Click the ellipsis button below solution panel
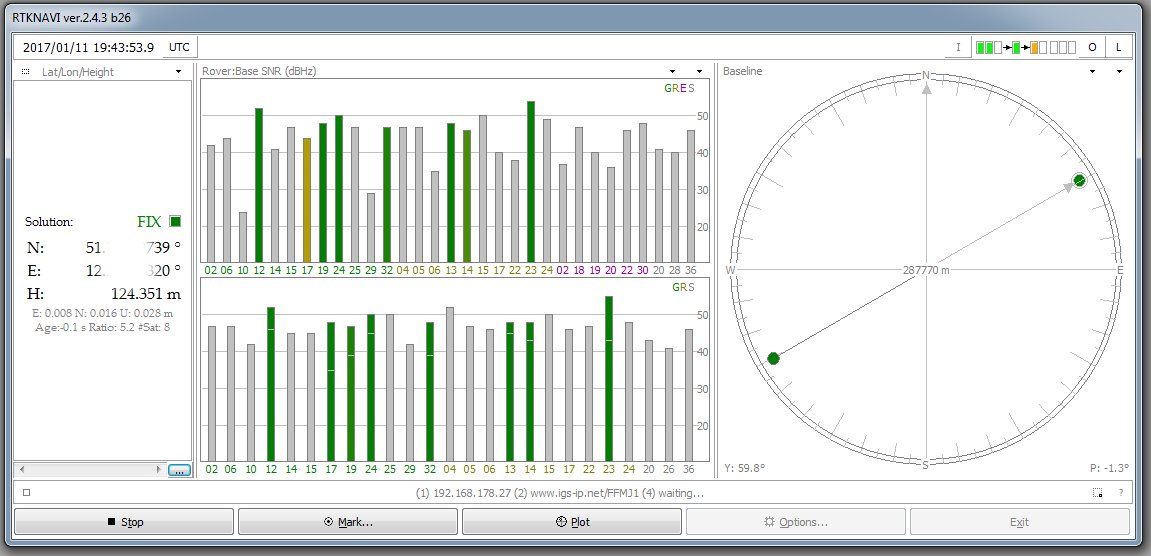The width and height of the screenshot is (1151, 556). [x=179, y=469]
